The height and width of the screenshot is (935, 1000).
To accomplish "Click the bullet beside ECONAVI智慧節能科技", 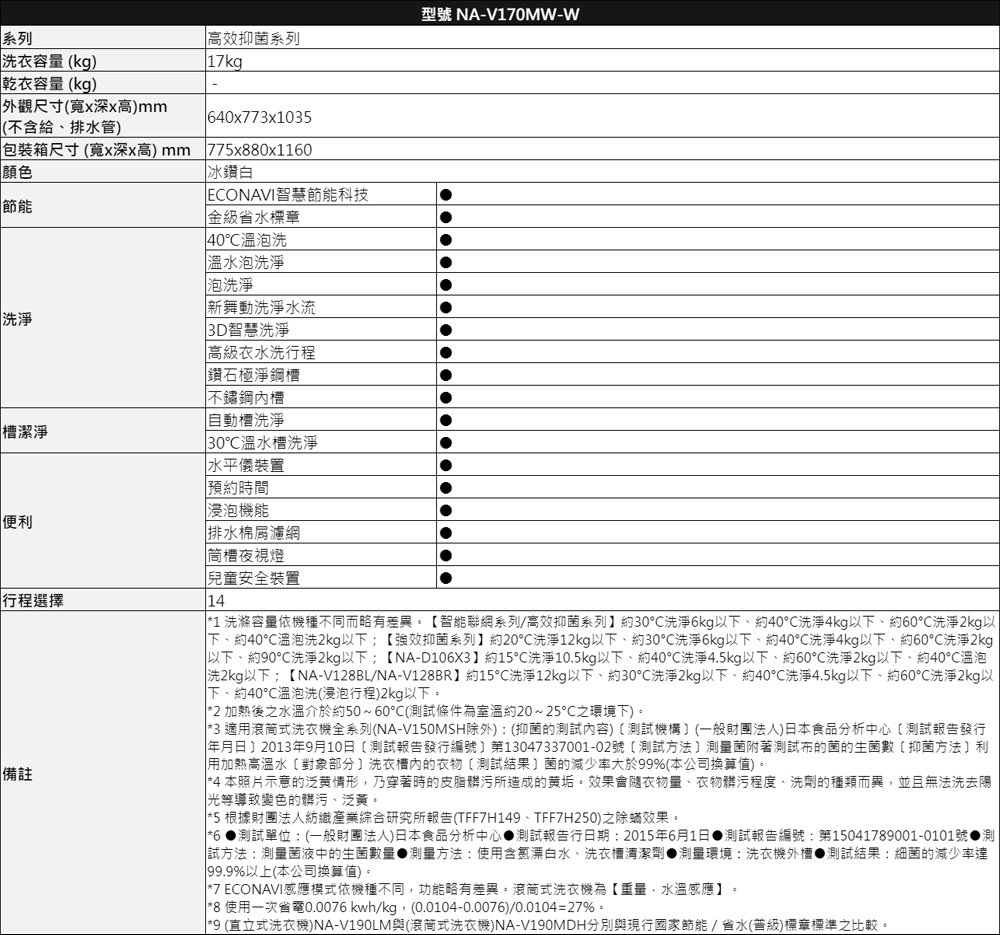I will (x=445, y=194).
